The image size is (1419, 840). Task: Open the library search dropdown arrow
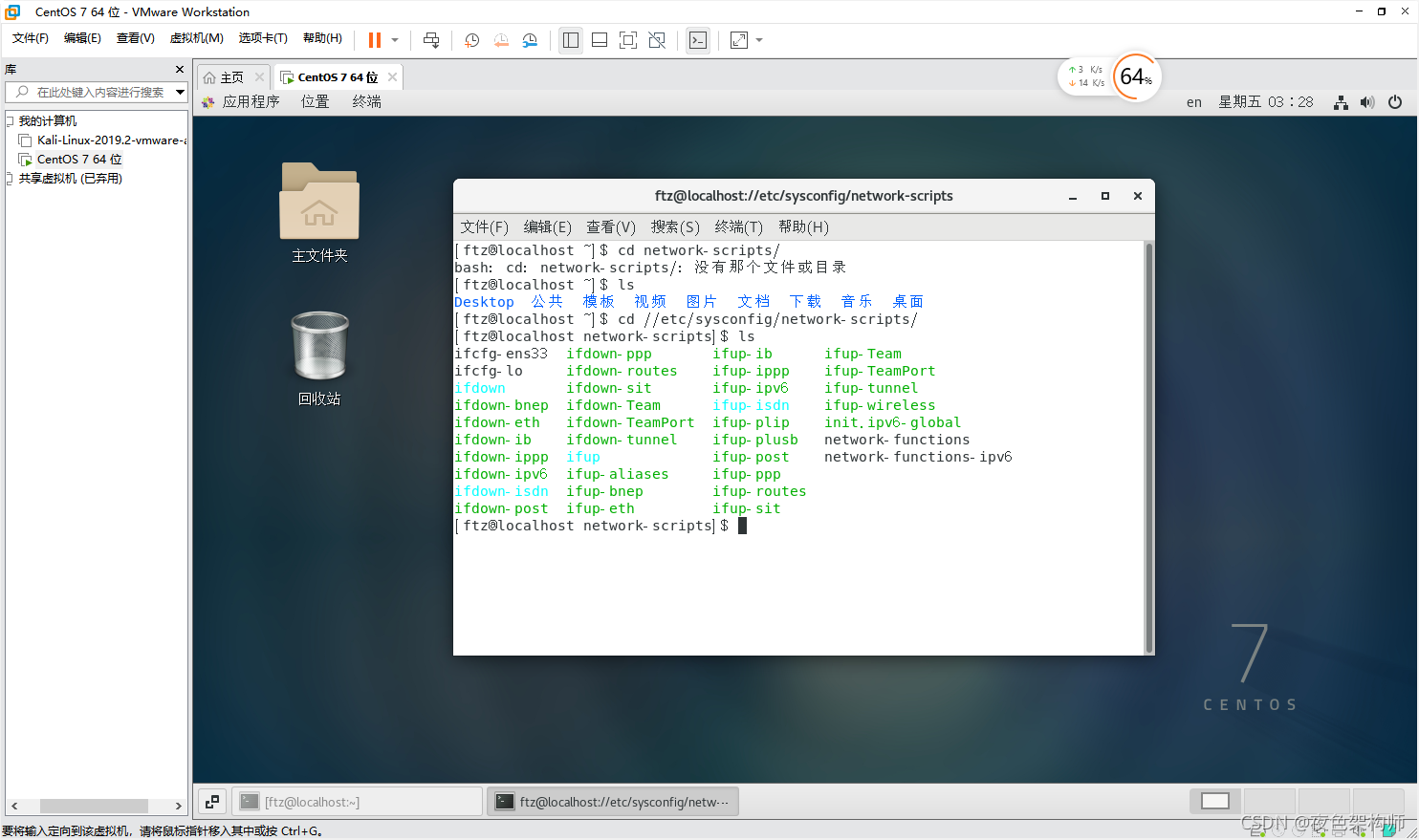pyautogui.click(x=180, y=92)
